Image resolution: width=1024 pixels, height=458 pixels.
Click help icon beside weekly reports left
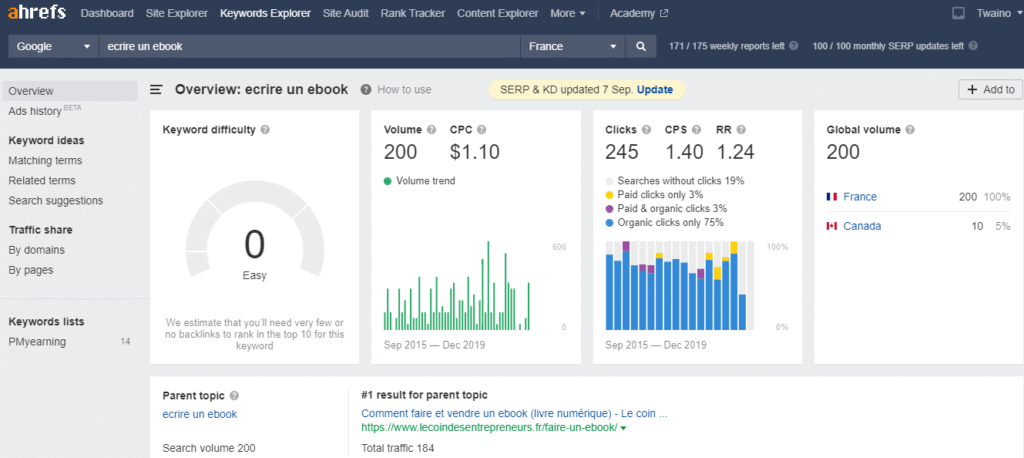pyautogui.click(x=794, y=46)
